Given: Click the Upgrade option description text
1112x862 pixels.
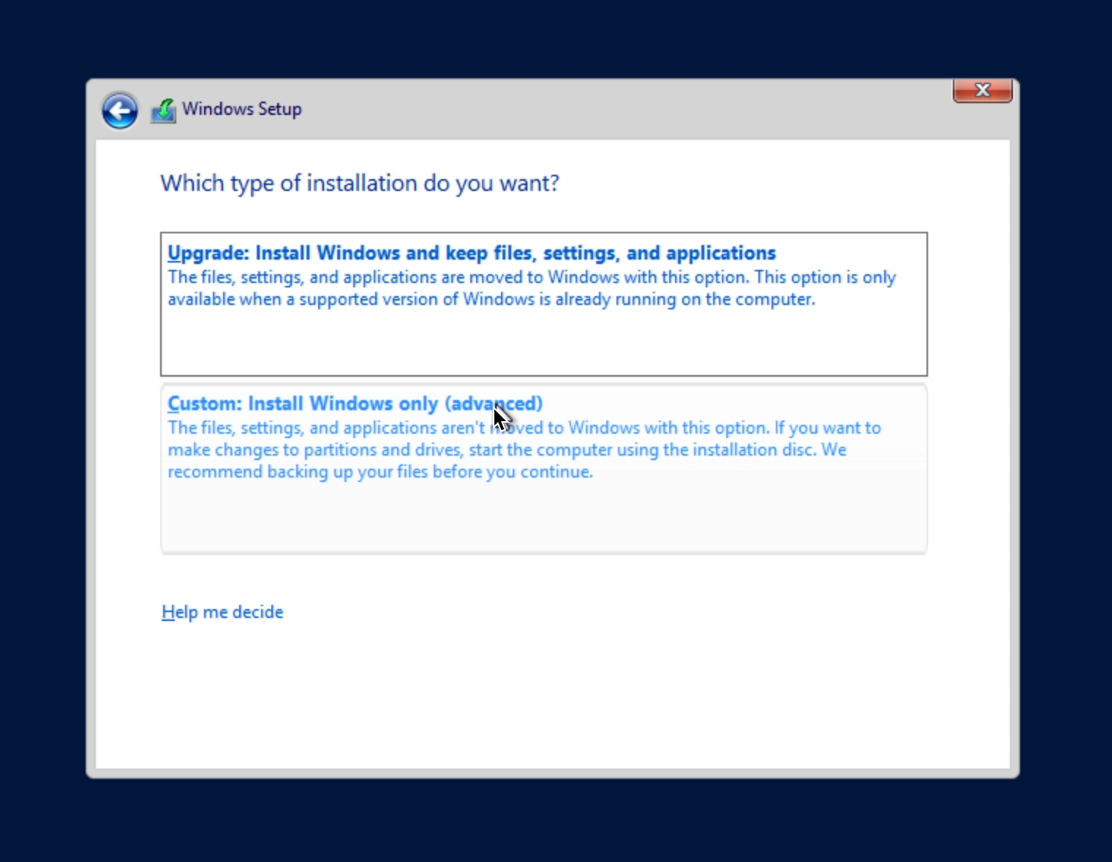Looking at the screenshot, I should click(530, 288).
